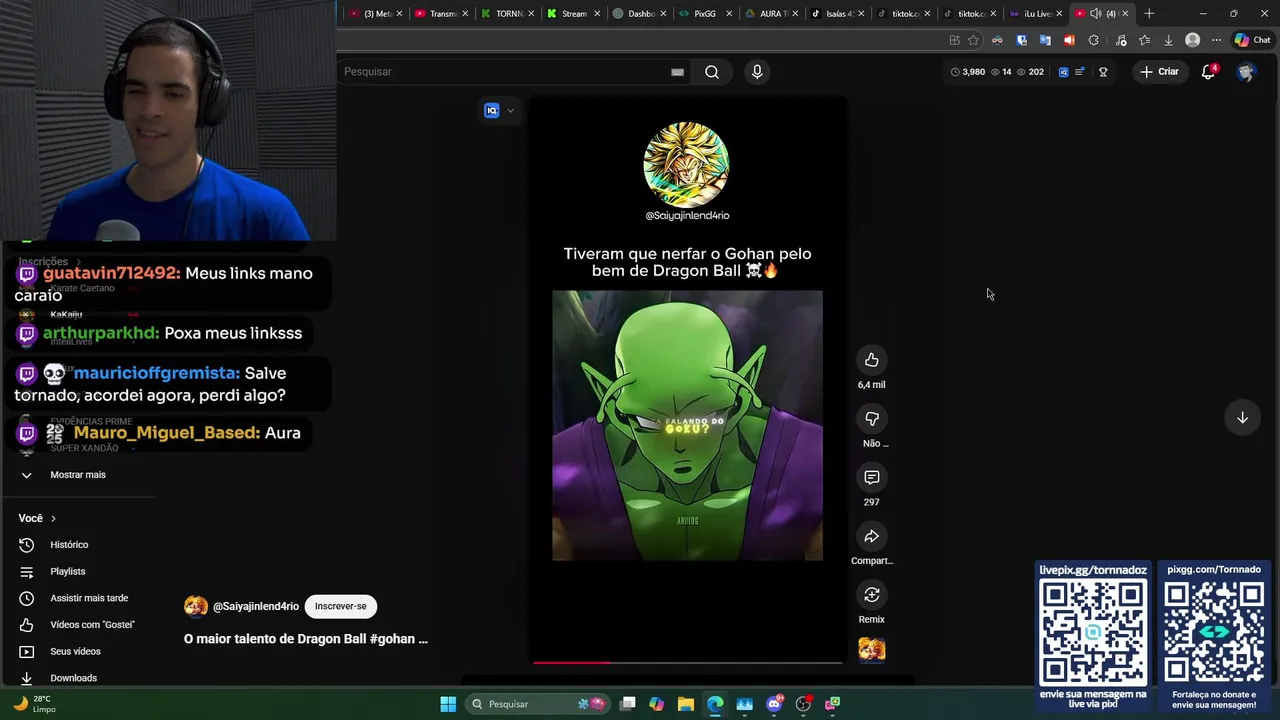Go to the next Short (down arrow)
Screen dimensions: 1280x720
1242,418
